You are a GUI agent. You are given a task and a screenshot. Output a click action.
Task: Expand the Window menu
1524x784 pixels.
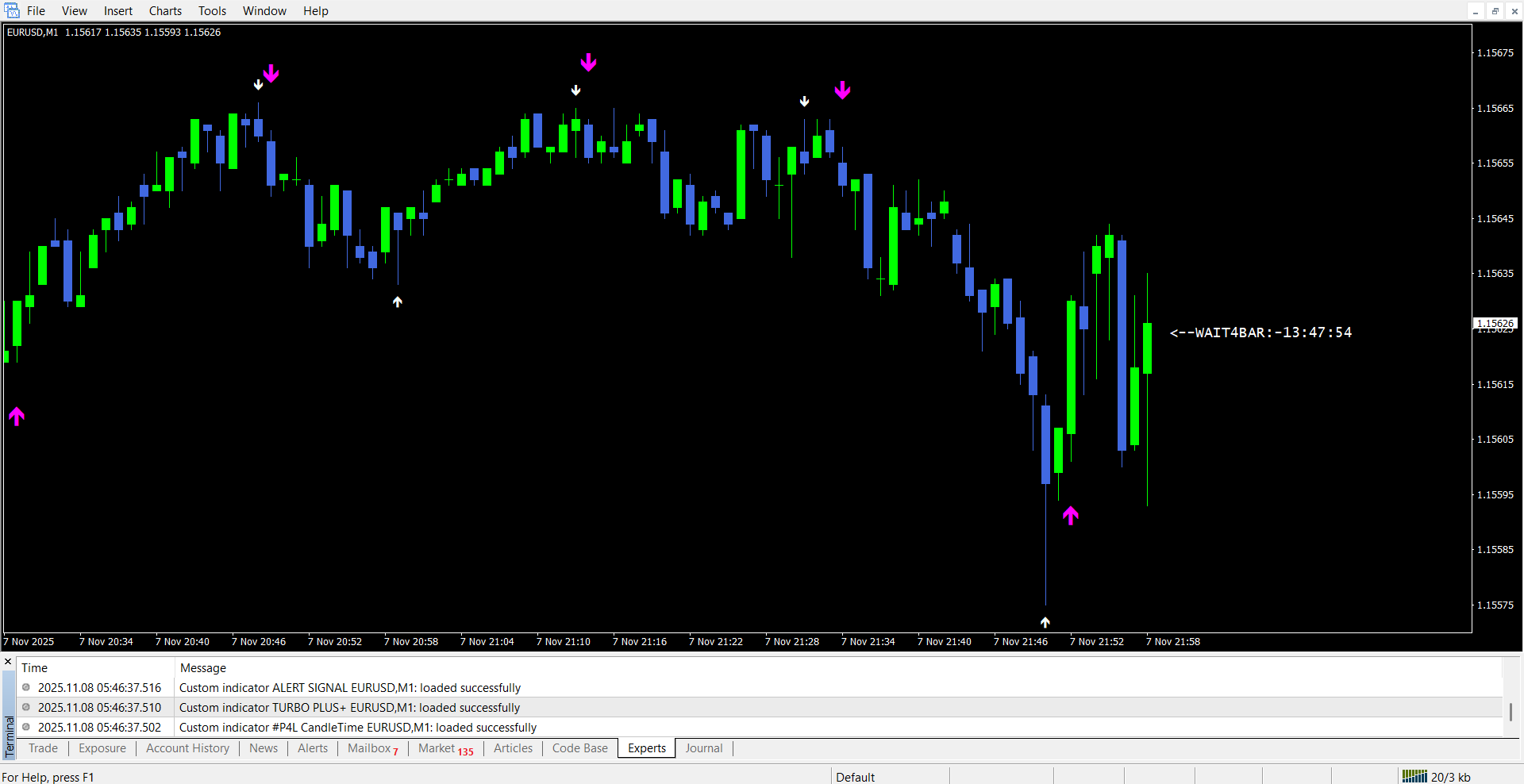pyautogui.click(x=264, y=11)
